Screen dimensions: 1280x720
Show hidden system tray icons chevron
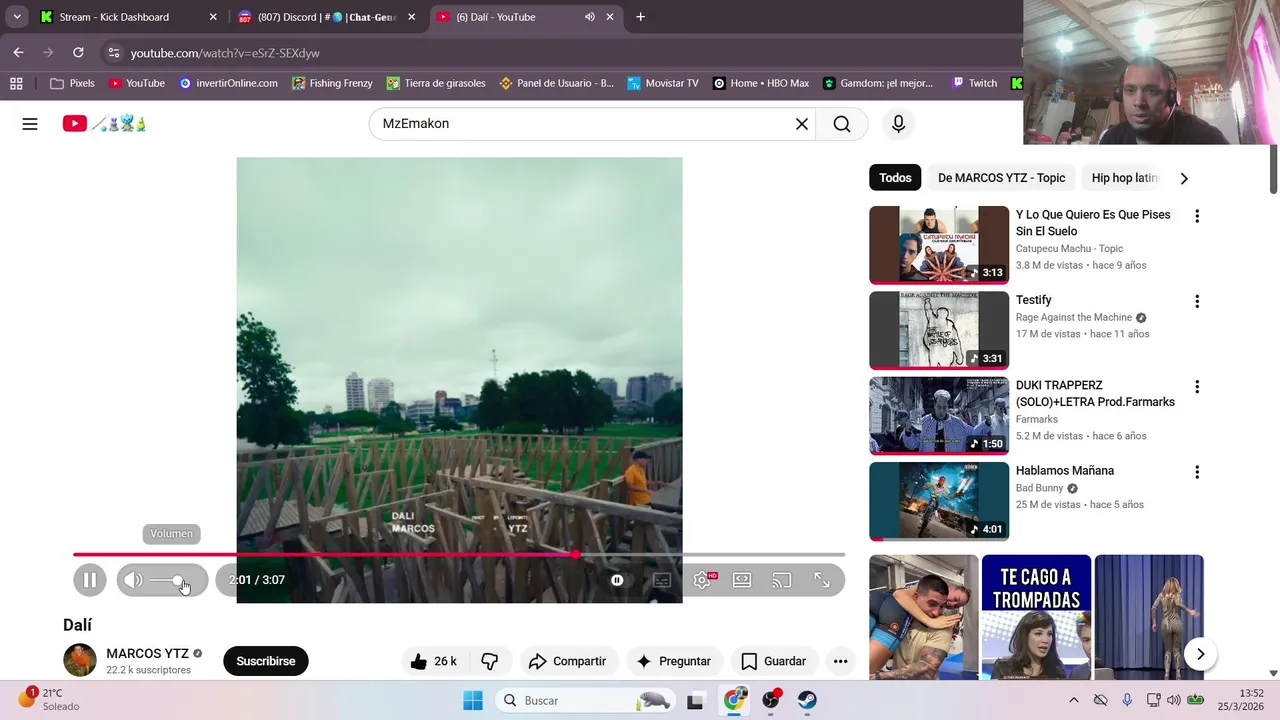(x=1074, y=700)
